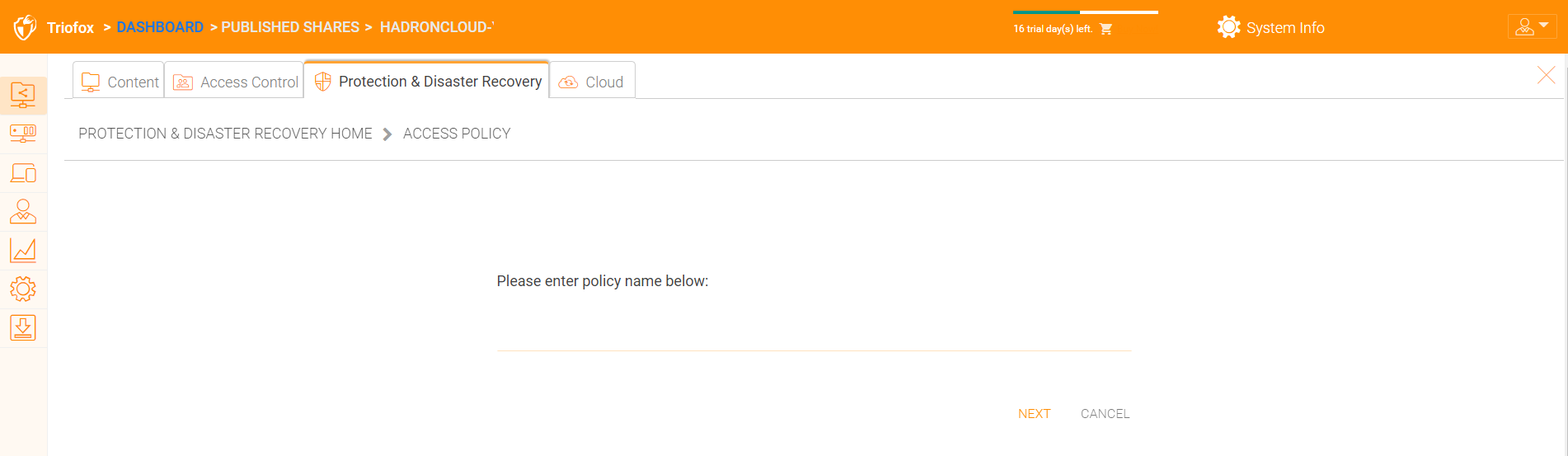Image resolution: width=1568 pixels, height=456 pixels.
Task: Click the System Info label
Action: [1285, 27]
